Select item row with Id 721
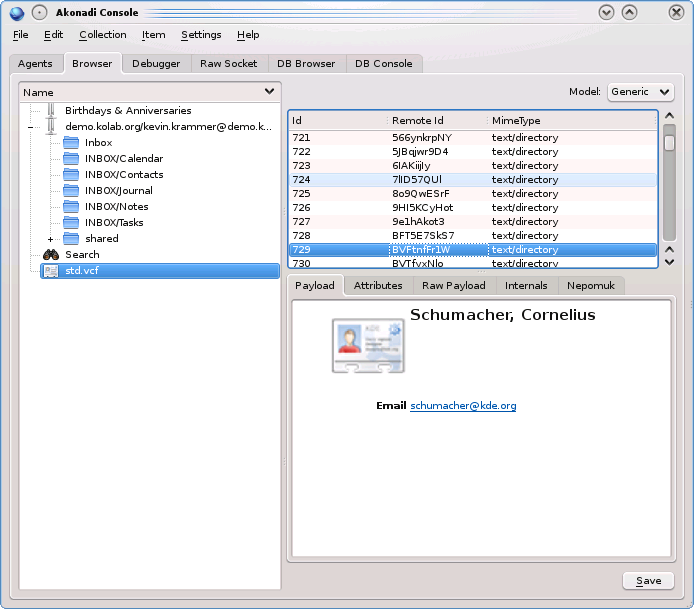694x609 pixels. tap(473, 138)
